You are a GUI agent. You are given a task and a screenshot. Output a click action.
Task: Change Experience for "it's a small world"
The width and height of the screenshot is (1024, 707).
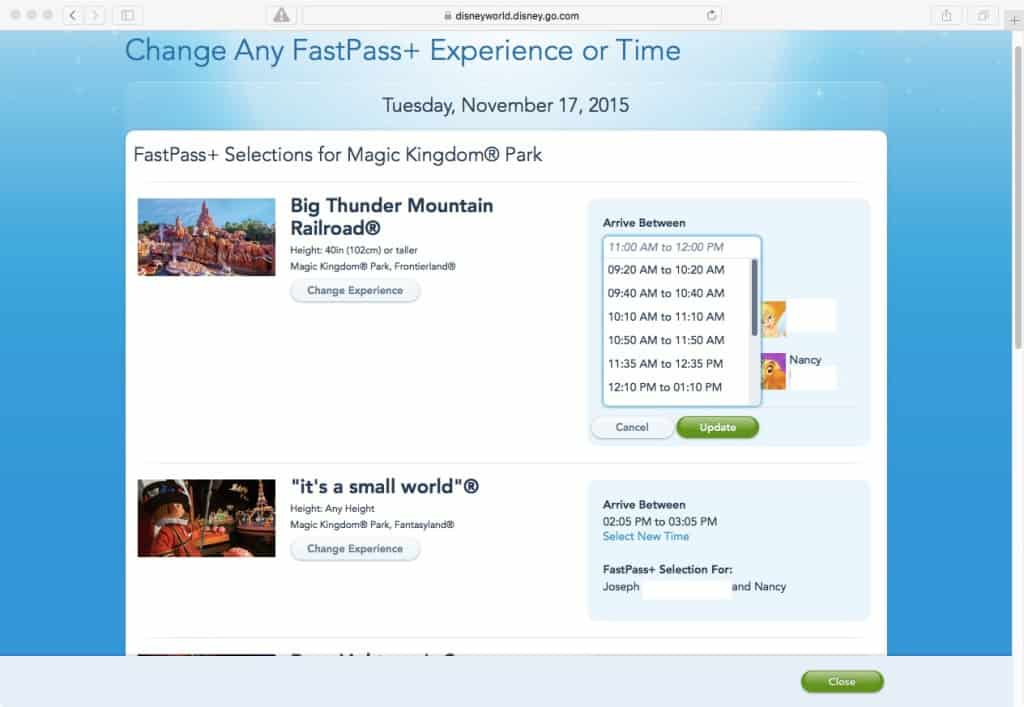[x=355, y=549]
